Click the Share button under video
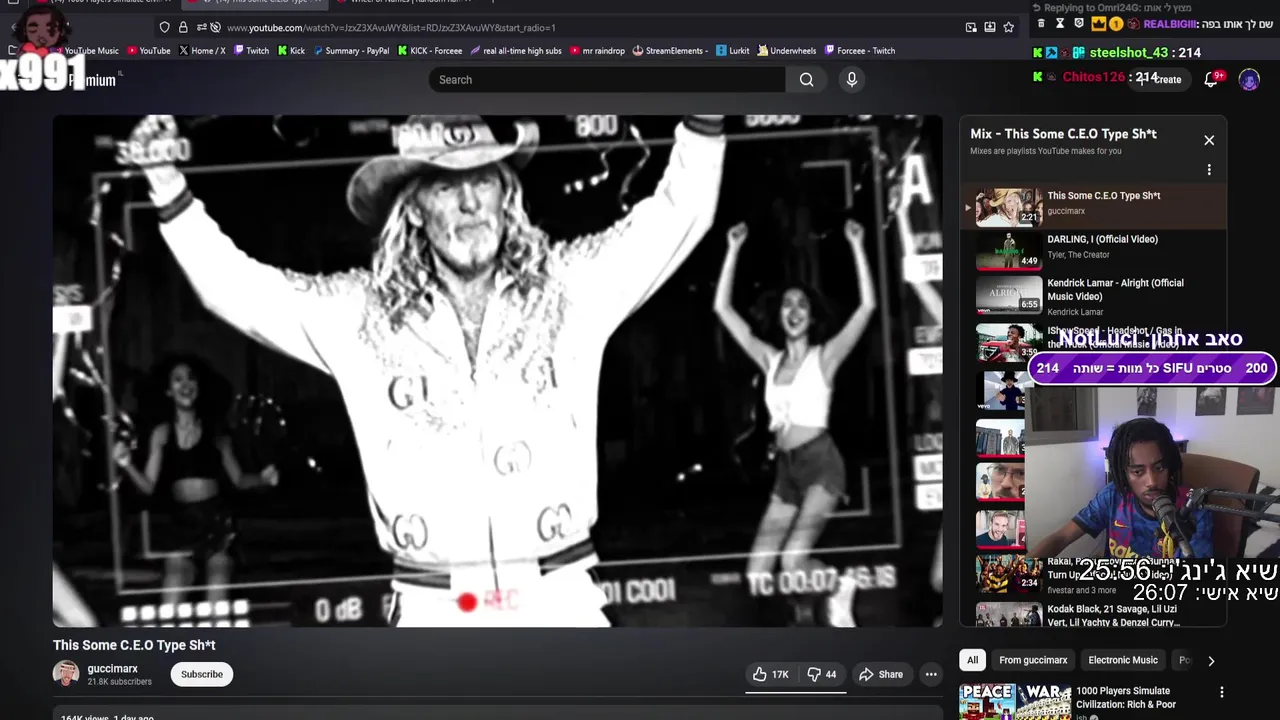 881,674
